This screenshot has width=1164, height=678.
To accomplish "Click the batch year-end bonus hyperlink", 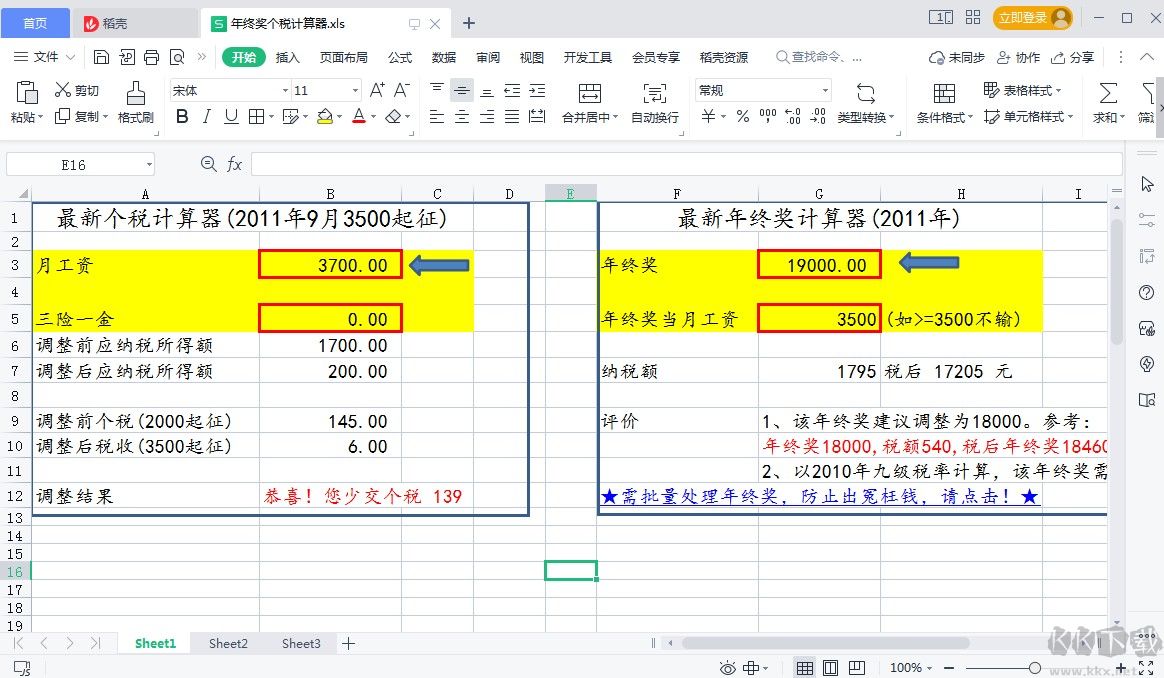I will click(x=820, y=496).
